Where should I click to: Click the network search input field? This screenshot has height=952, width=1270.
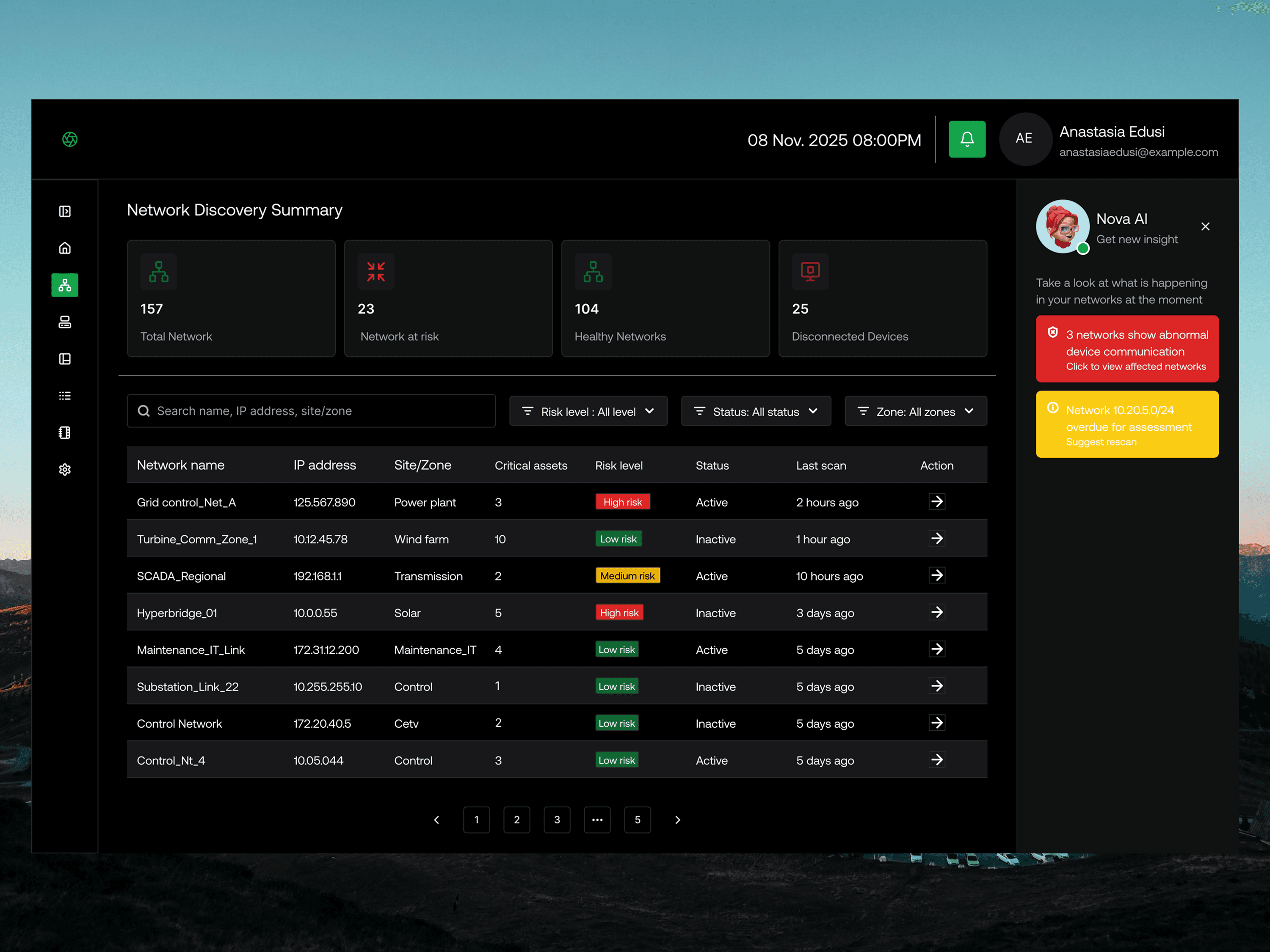[311, 411]
